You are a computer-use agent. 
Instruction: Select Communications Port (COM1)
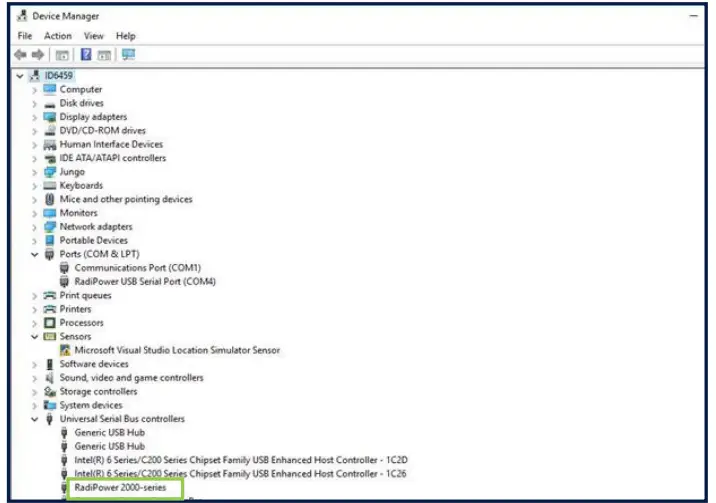click(x=137, y=268)
